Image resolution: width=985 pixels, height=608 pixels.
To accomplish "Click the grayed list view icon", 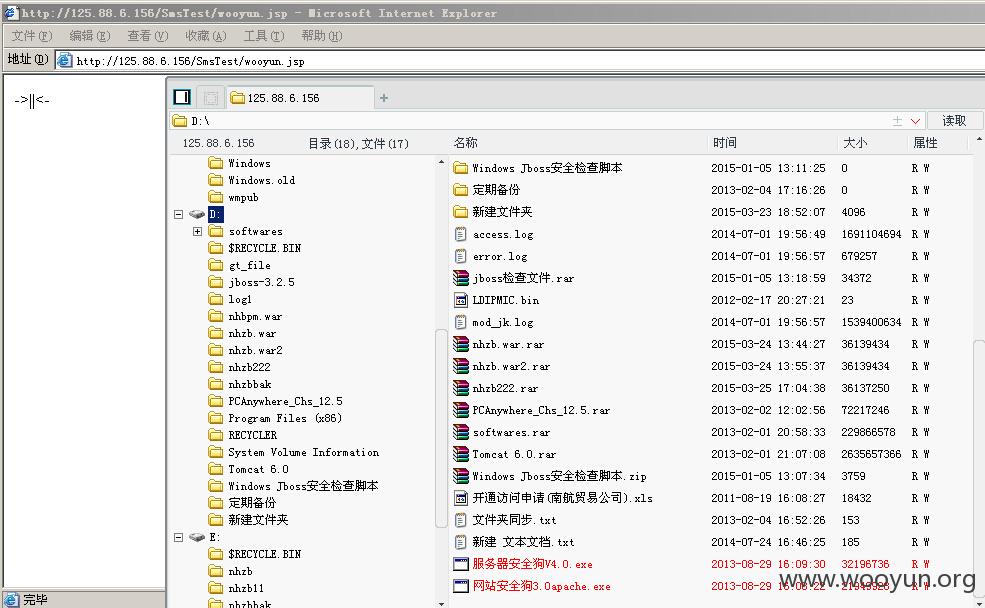I will tap(210, 97).
